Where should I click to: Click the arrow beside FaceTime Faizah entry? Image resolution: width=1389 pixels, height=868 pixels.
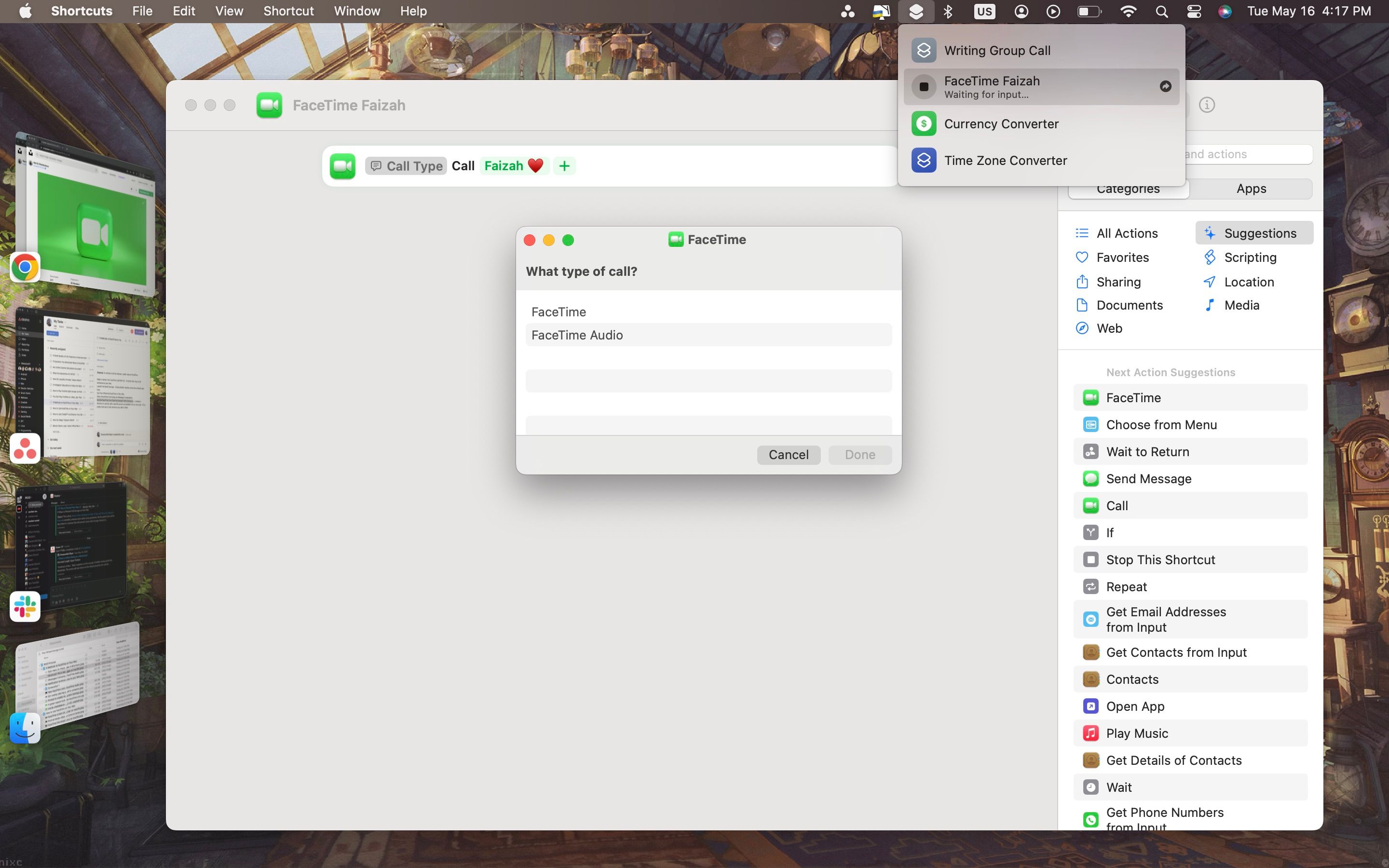point(1165,86)
